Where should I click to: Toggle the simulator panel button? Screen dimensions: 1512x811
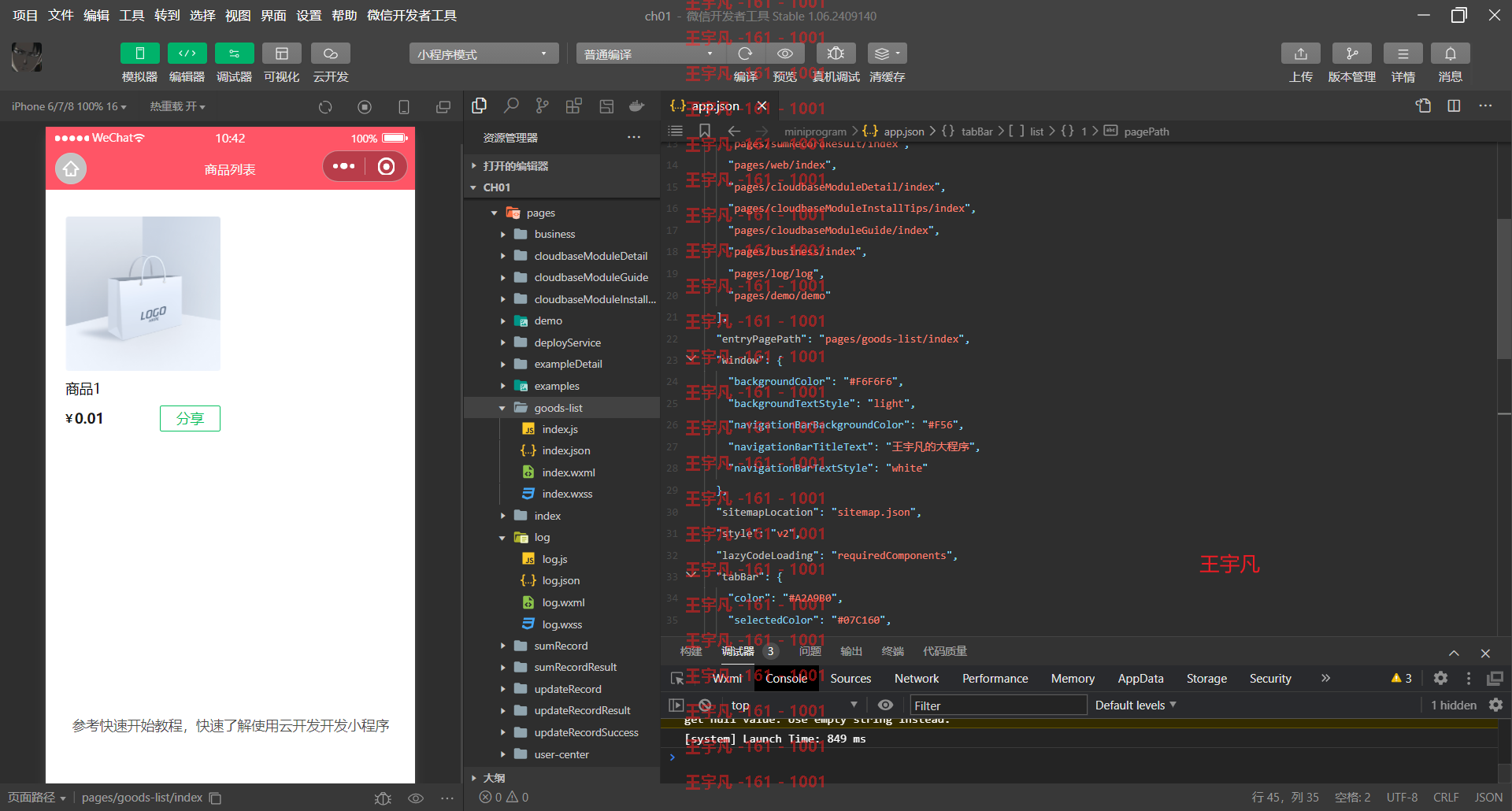(x=139, y=54)
